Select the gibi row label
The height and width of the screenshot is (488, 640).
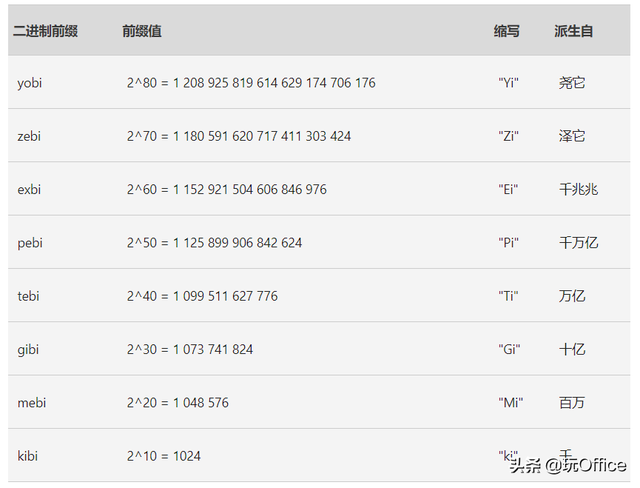click(29, 349)
